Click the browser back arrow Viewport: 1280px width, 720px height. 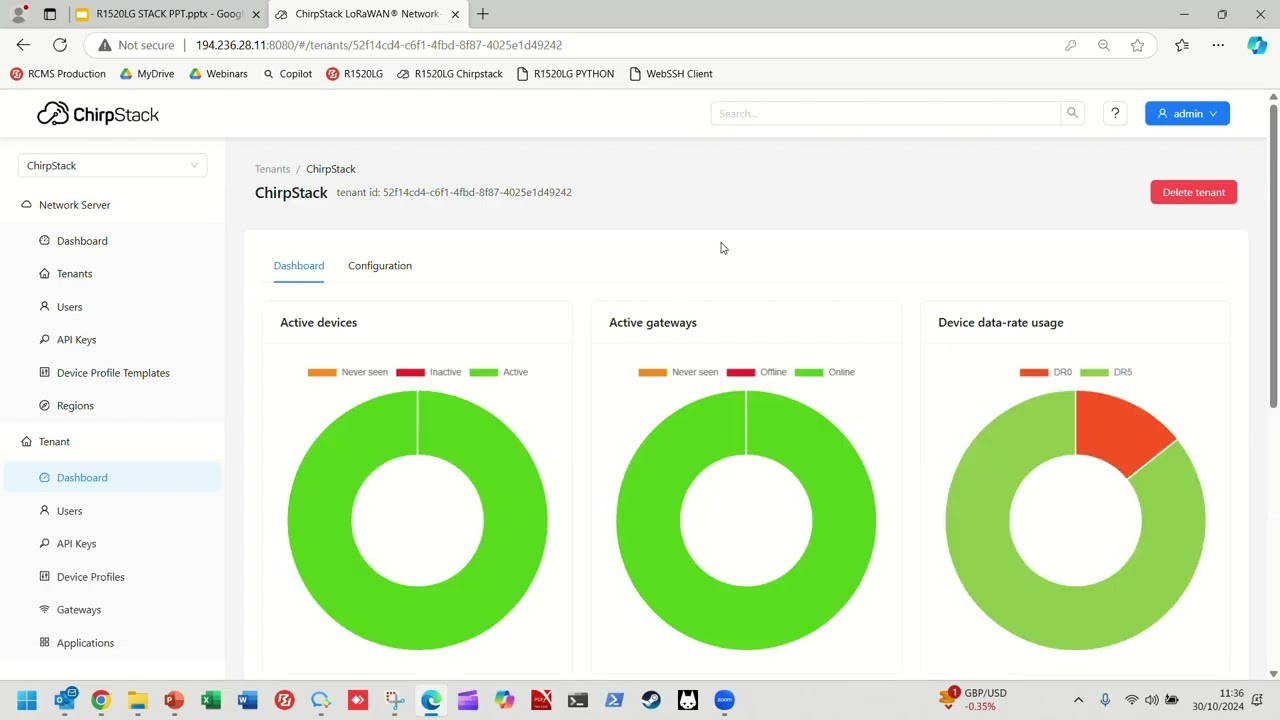tap(23, 45)
